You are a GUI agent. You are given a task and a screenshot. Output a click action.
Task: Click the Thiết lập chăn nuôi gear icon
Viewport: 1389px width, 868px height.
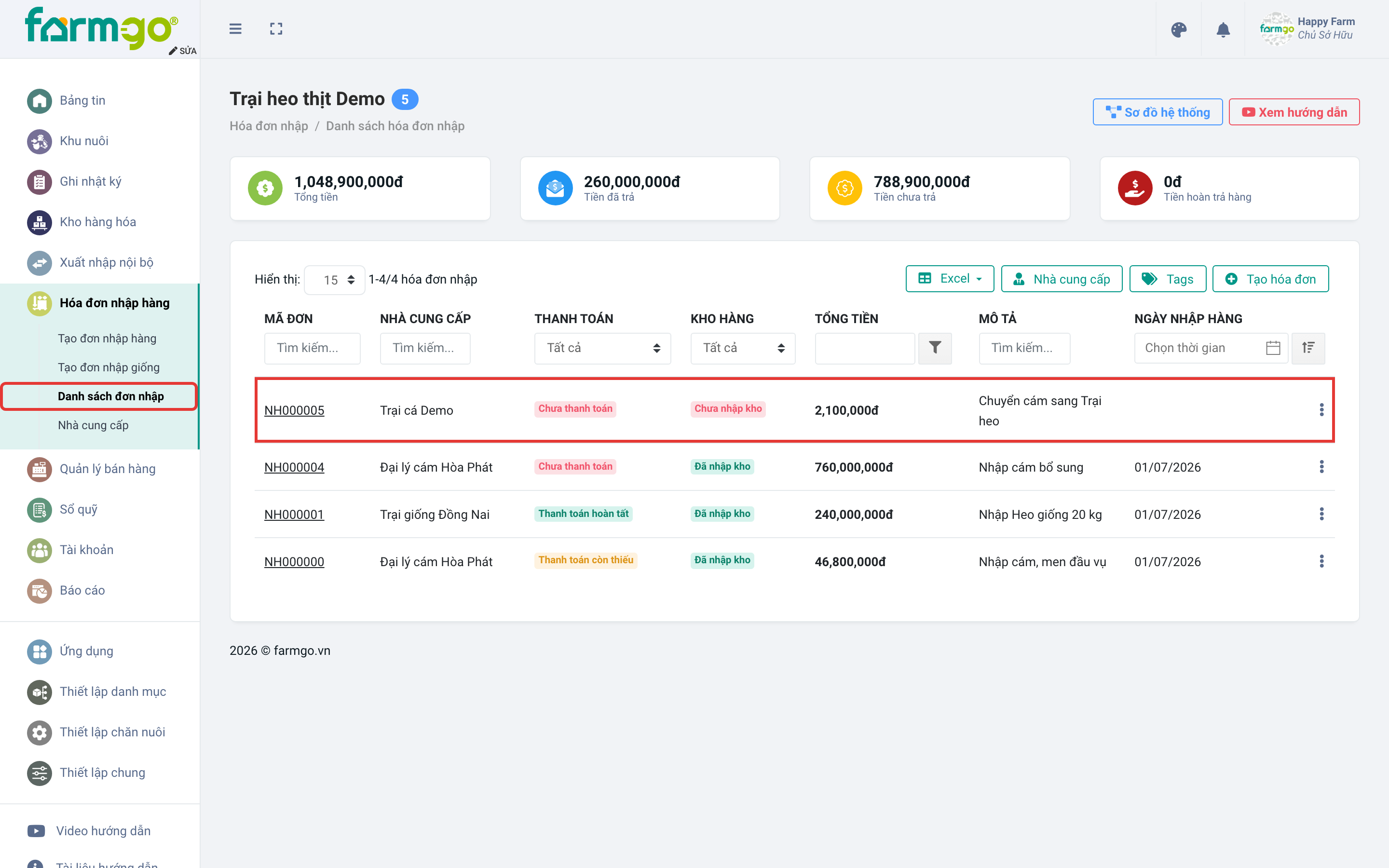click(39, 732)
